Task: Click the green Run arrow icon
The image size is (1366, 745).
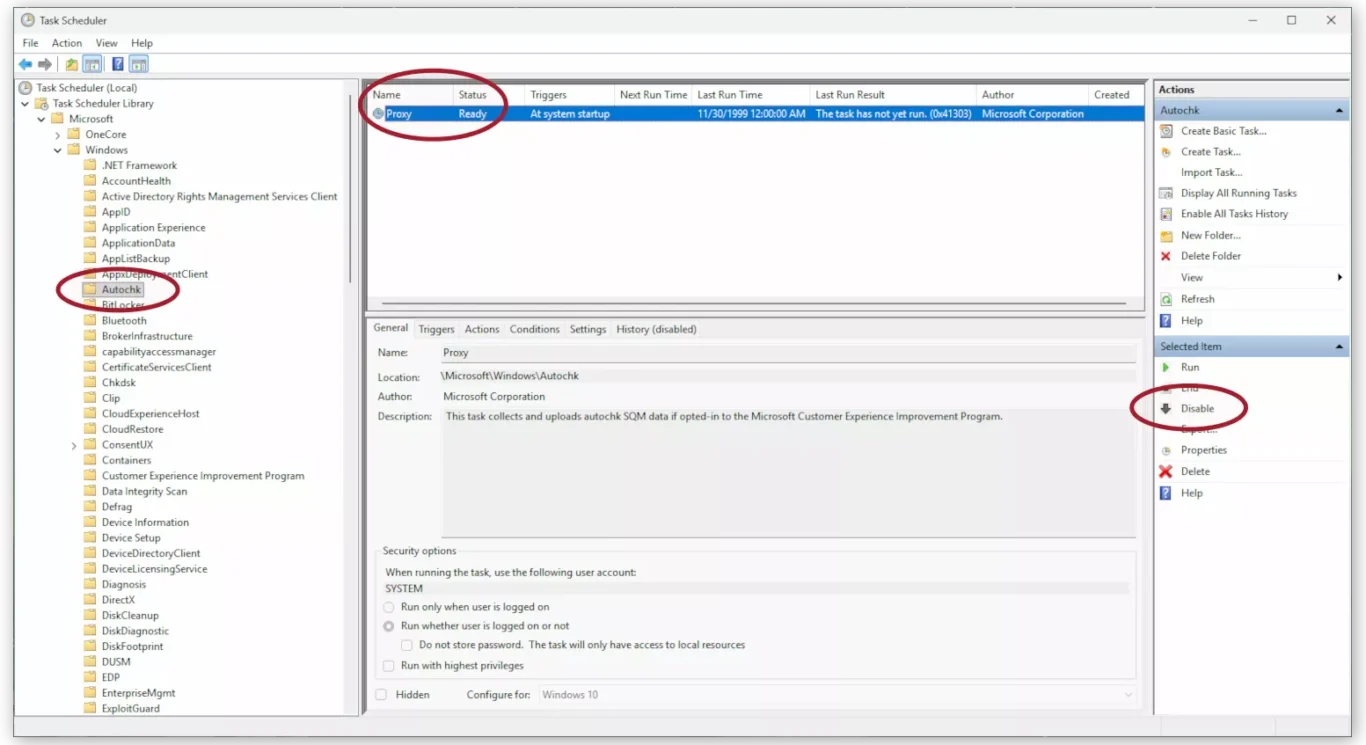Action: (x=1166, y=367)
